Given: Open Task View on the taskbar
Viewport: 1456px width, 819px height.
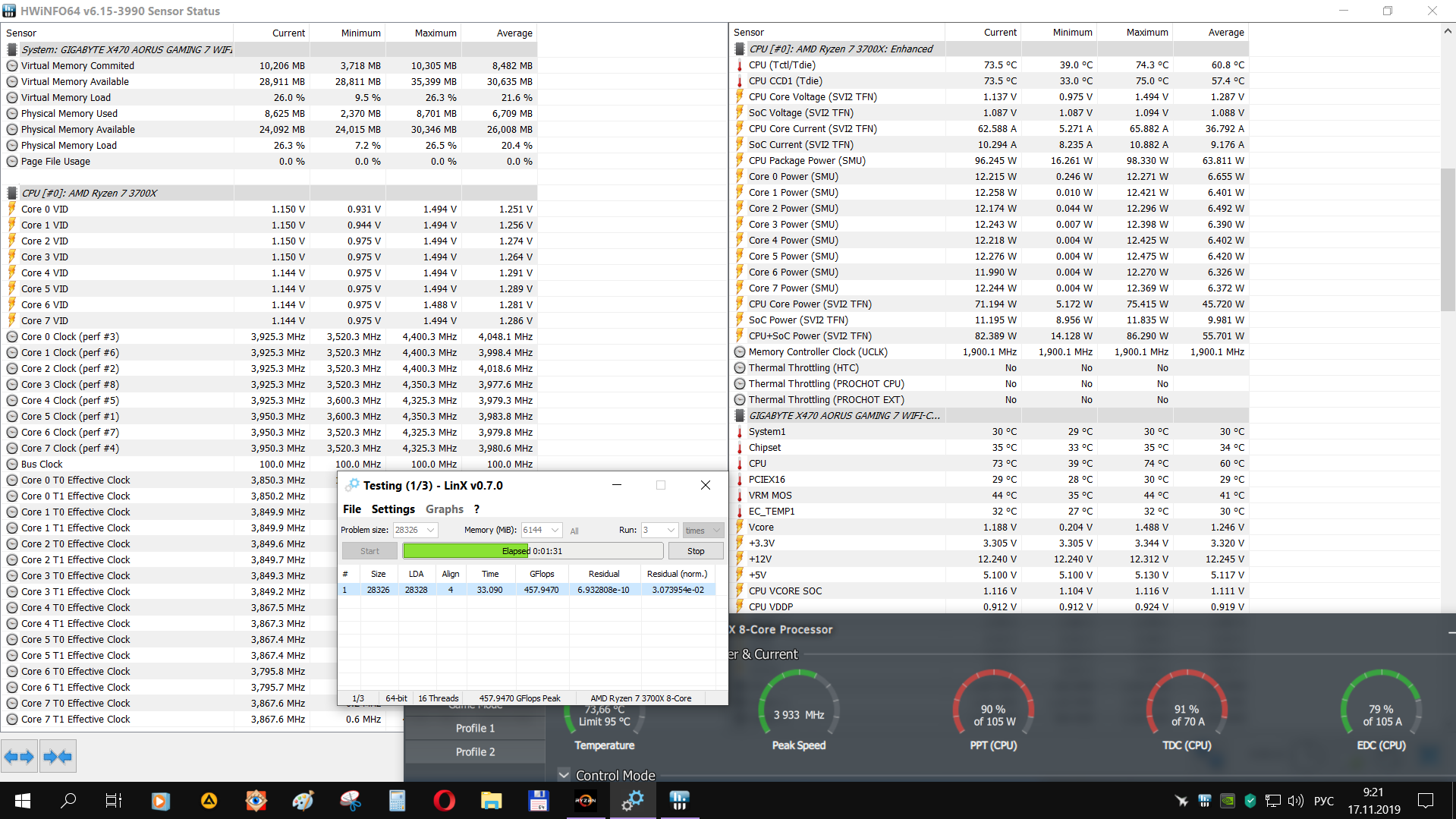Looking at the screenshot, I should pyautogui.click(x=114, y=801).
